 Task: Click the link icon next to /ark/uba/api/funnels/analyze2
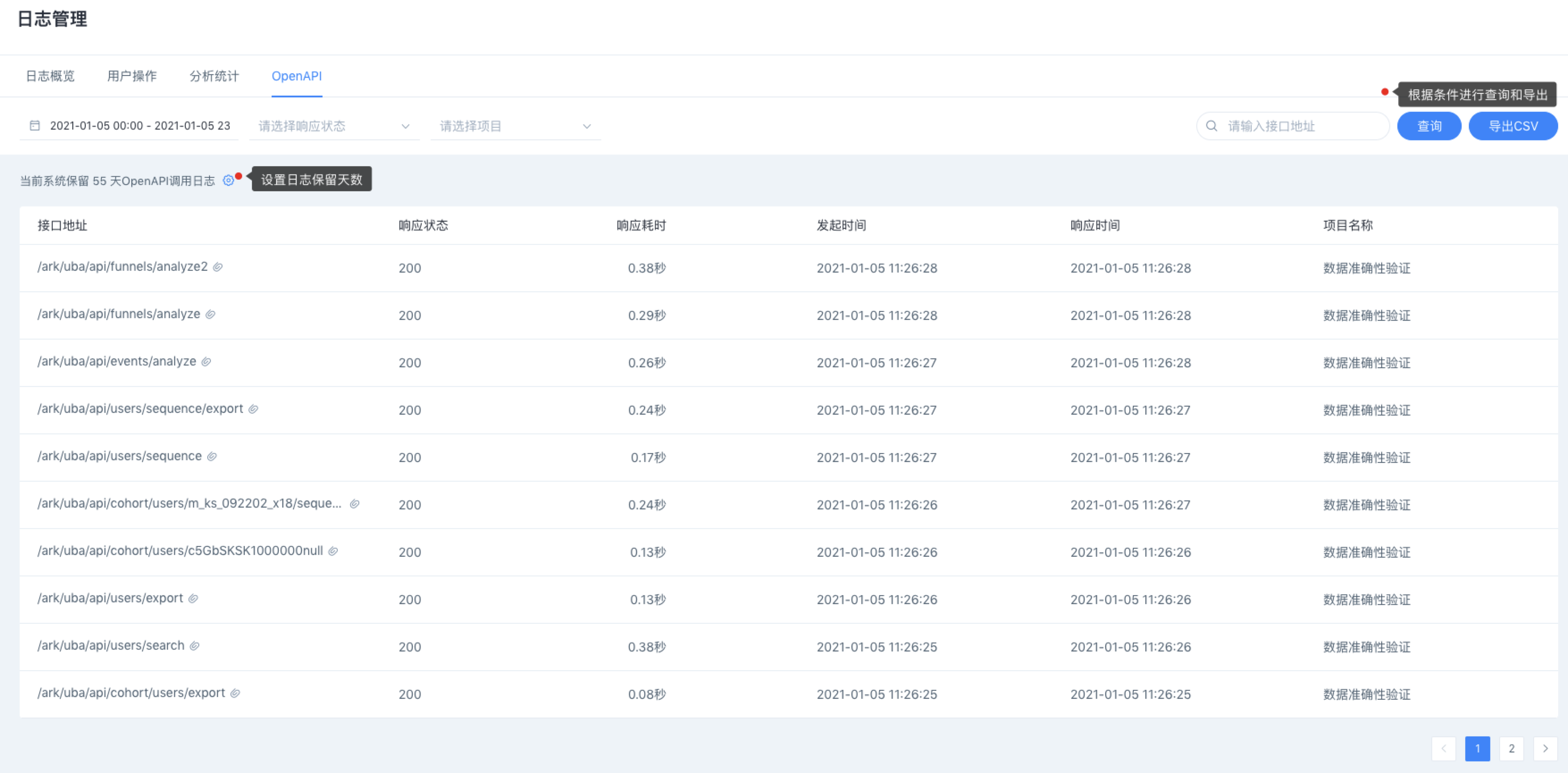click(x=217, y=267)
